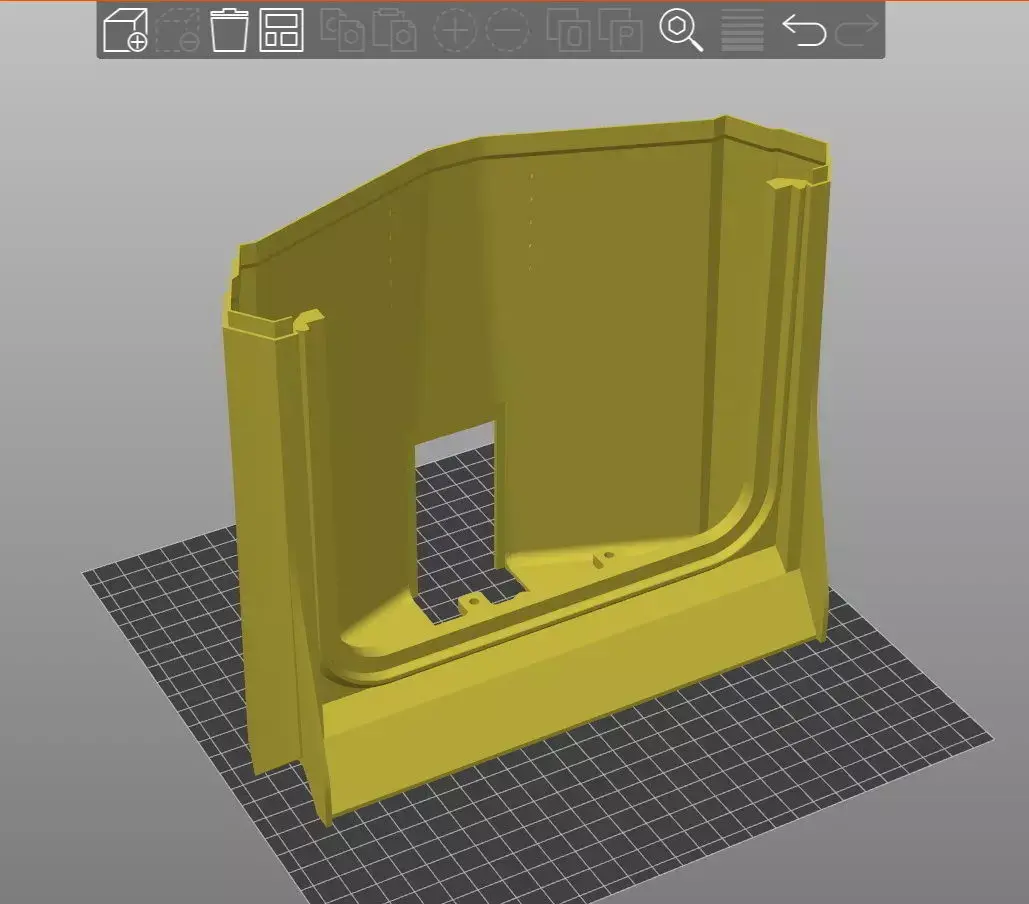Copy the selected object
The image size is (1029, 904).
345,32
